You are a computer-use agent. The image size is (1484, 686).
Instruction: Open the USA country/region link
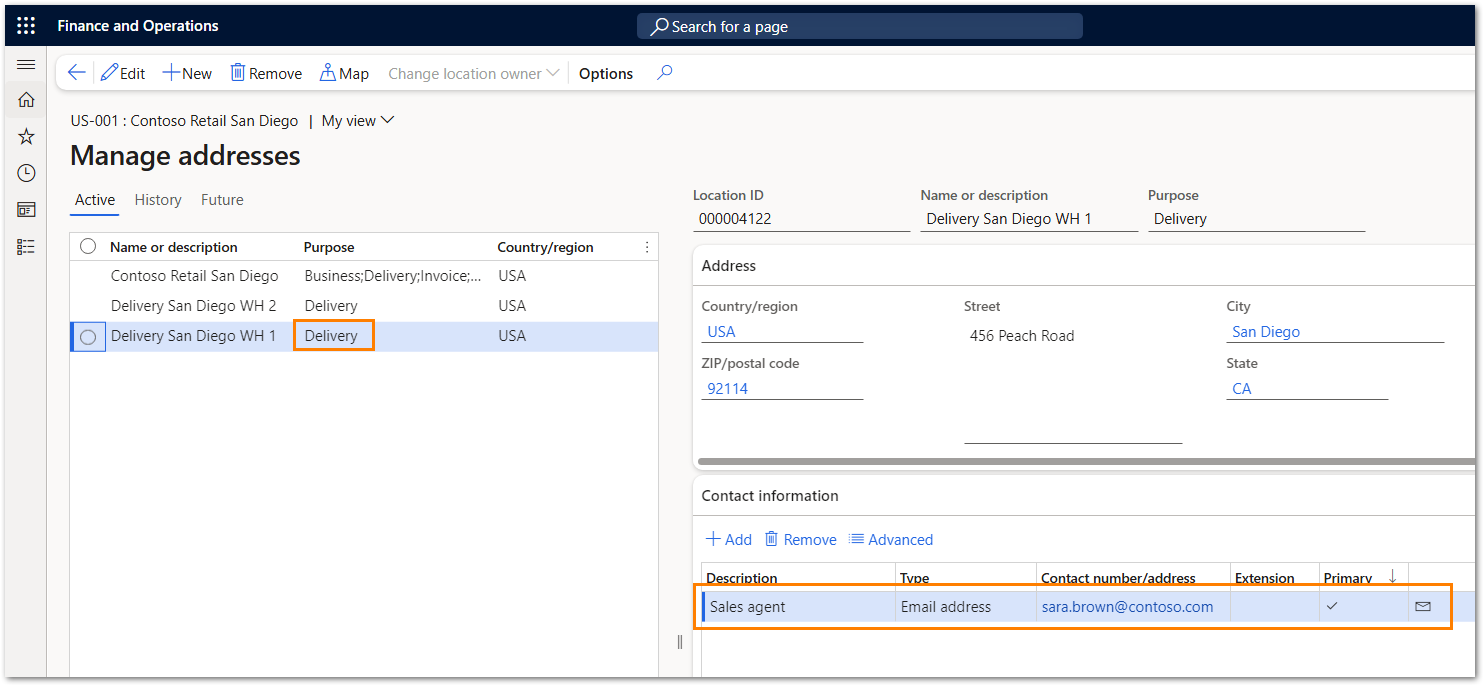click(x=721, y=332)
